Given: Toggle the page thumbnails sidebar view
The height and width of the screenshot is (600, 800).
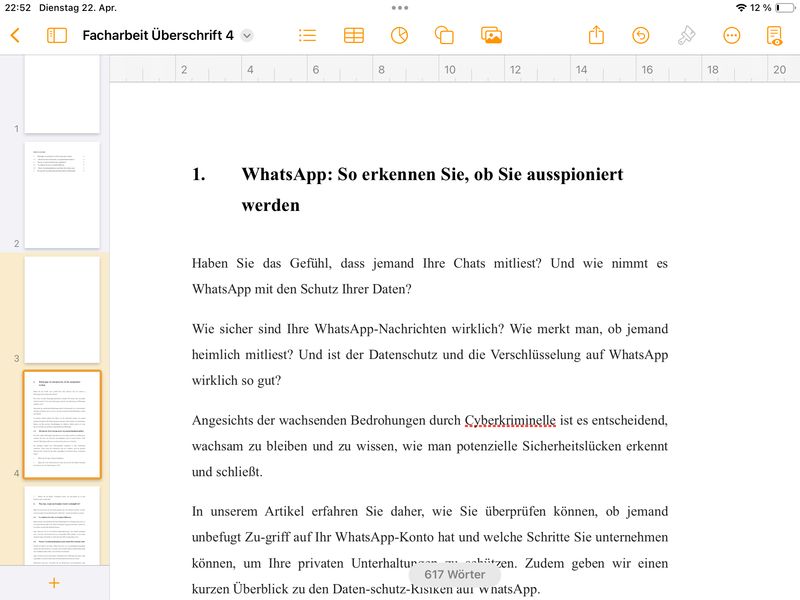Looking at the screenshot, I should [57, 35].
